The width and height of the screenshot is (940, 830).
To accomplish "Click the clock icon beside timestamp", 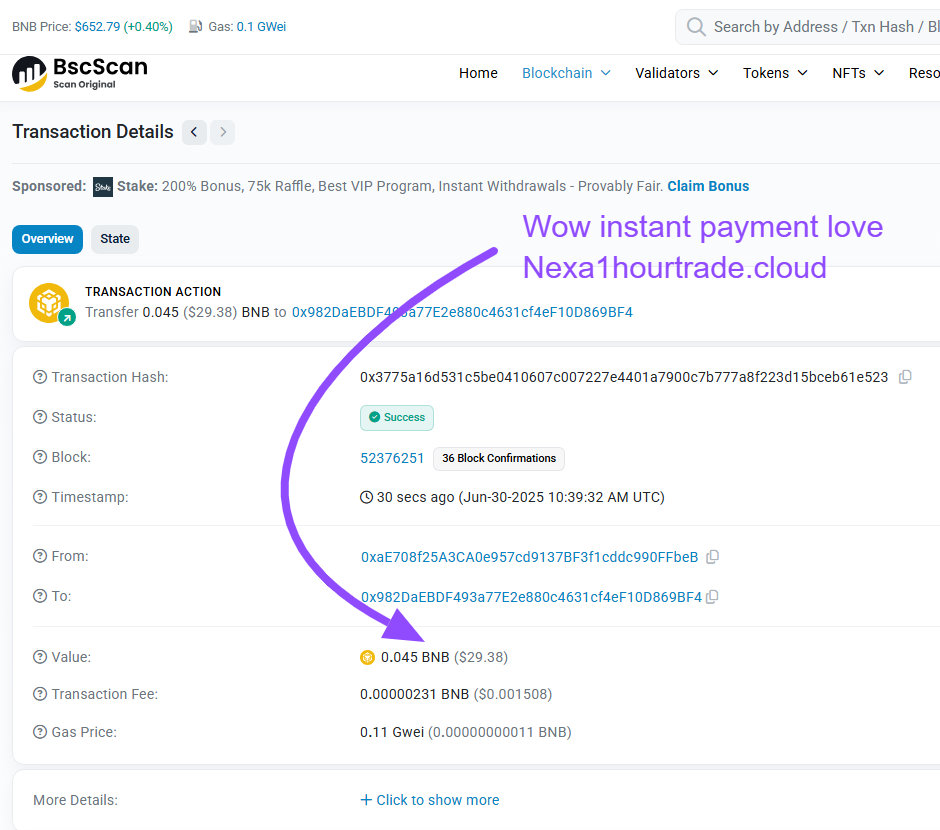I will 366,497.
